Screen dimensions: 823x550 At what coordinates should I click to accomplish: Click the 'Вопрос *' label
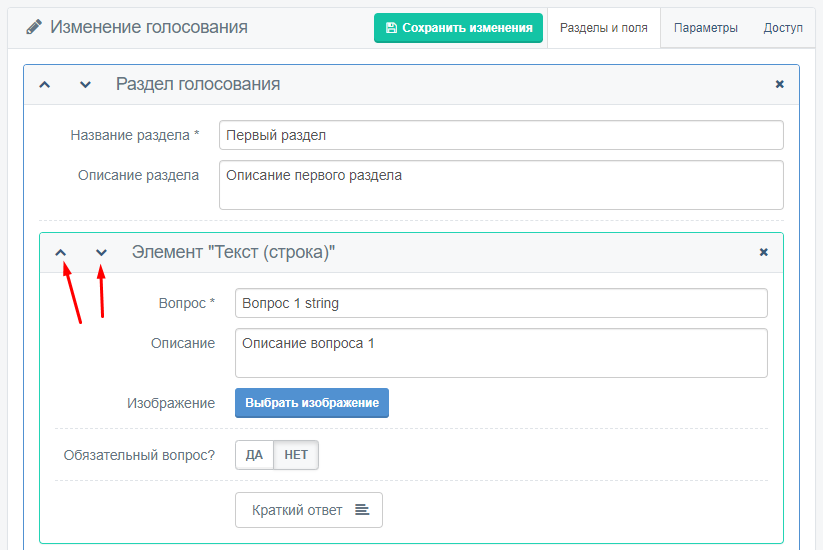(x=187, y=303)
